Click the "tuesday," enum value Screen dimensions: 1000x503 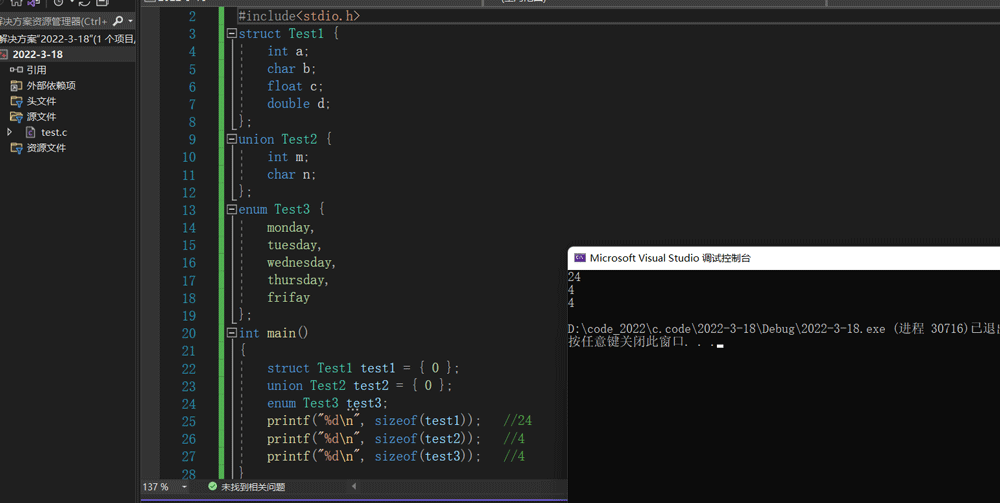point(294,245)
